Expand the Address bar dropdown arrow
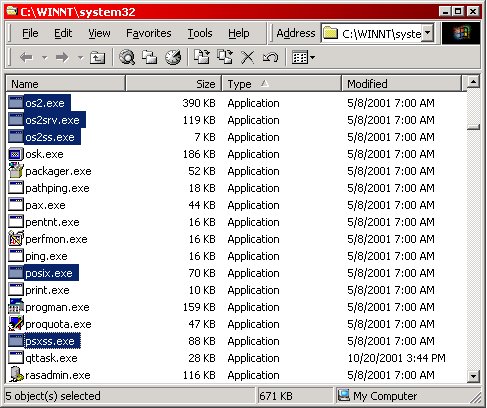This screenshot has width=487, height=408. point(427,33)
